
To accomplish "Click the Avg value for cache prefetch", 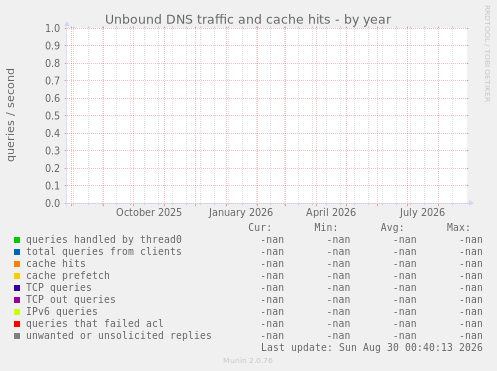I will click(x=405, y=276).
